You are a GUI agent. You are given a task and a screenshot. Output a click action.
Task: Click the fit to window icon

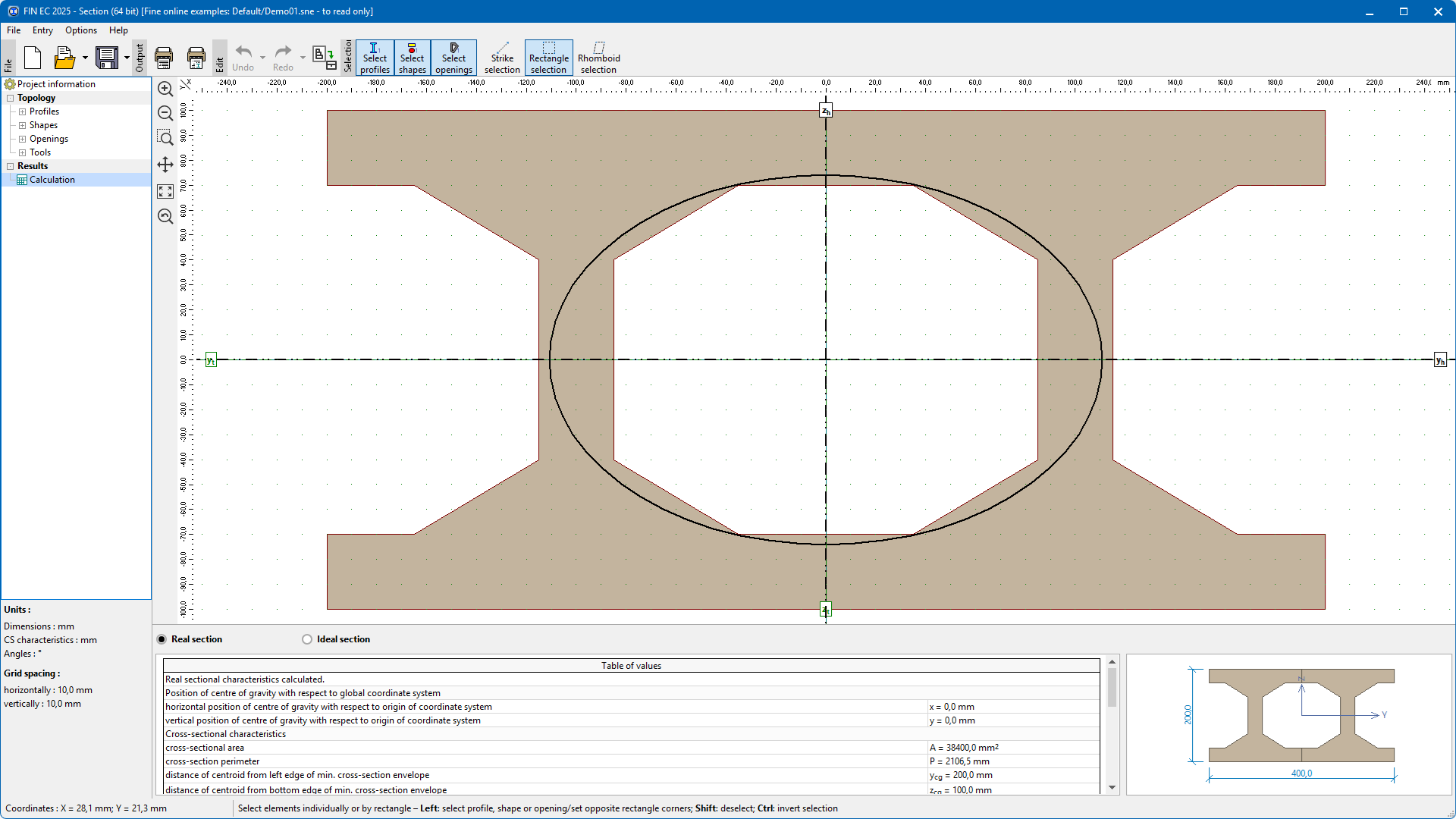(165, 191)
